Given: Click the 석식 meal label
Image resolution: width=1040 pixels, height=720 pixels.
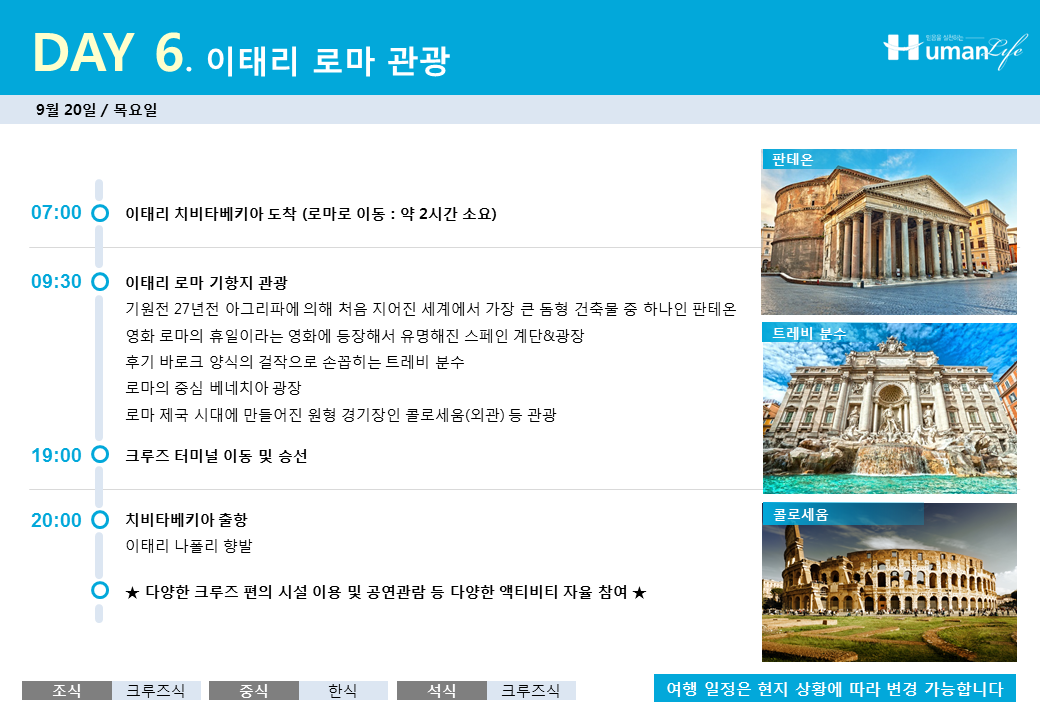Looking at the screenshot, I should [442, 690].
